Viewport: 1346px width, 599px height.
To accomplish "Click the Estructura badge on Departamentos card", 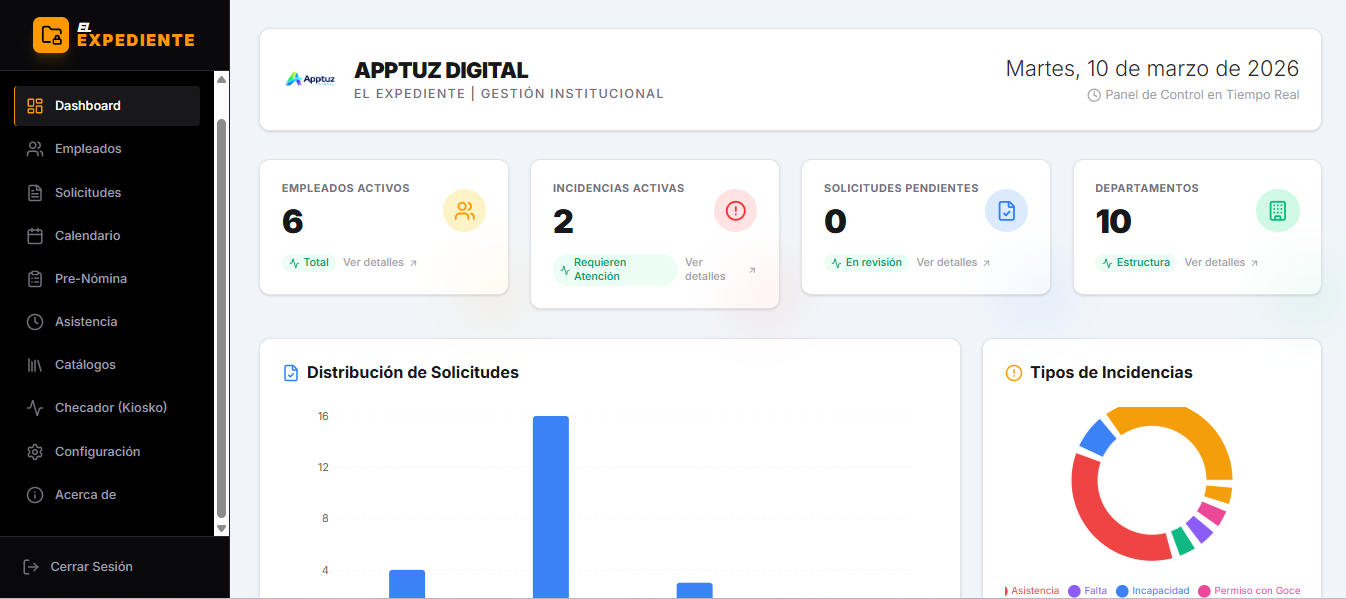I will click(1136, 263).
